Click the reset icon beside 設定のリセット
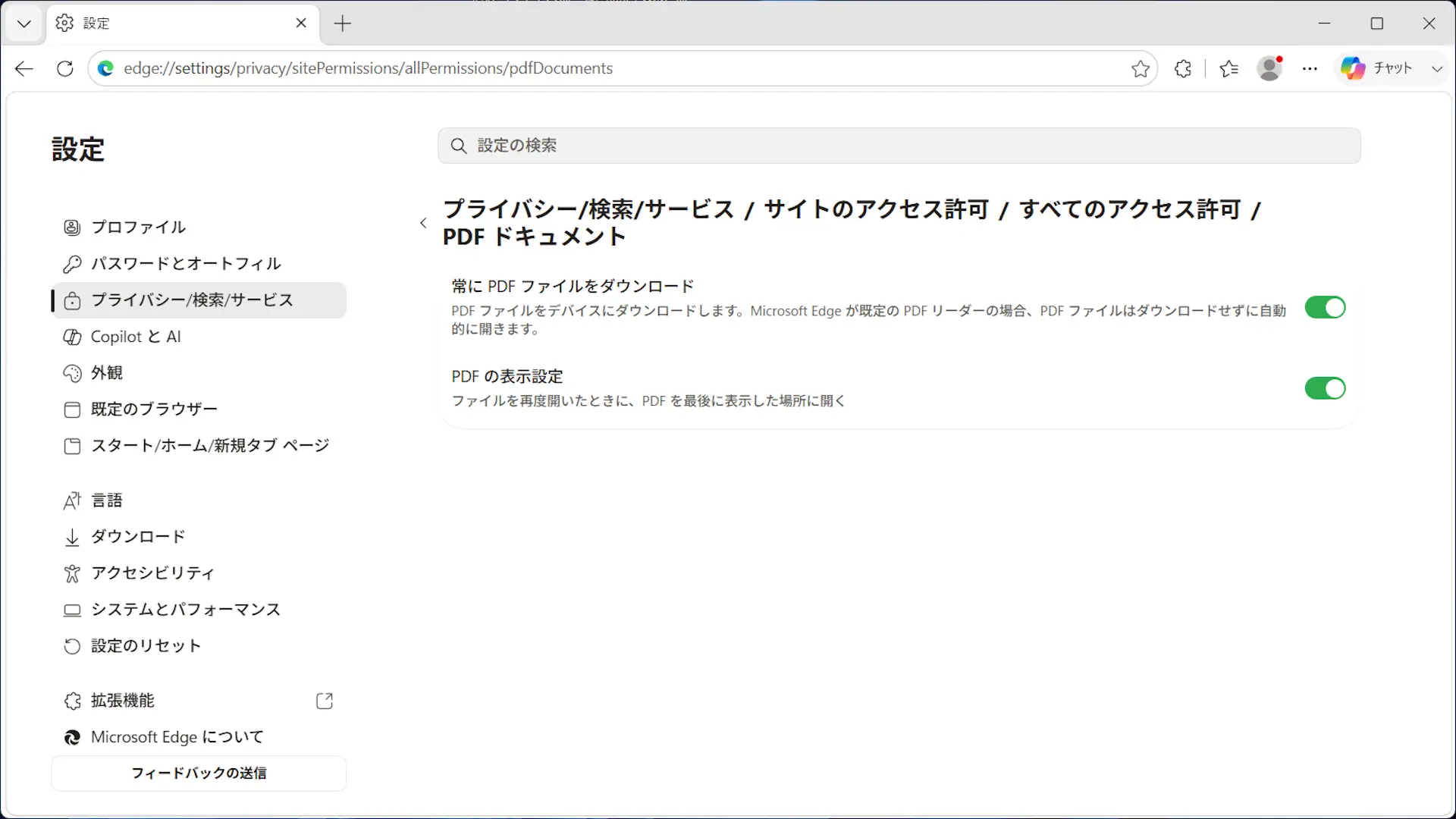Viewport: 1456px width, 819px height. [72, 646]
